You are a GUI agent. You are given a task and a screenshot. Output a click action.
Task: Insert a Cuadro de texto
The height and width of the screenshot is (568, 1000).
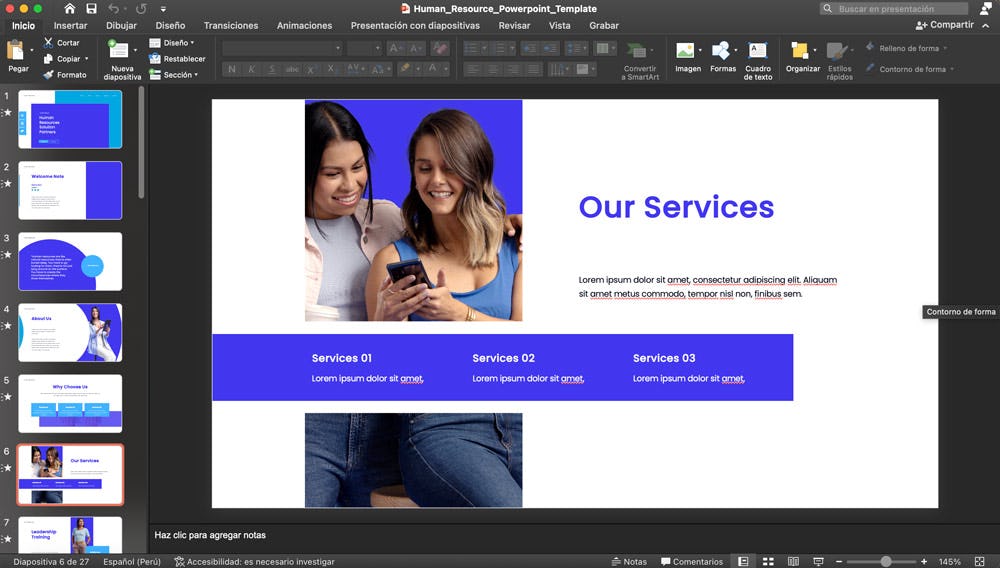[758, 51]
